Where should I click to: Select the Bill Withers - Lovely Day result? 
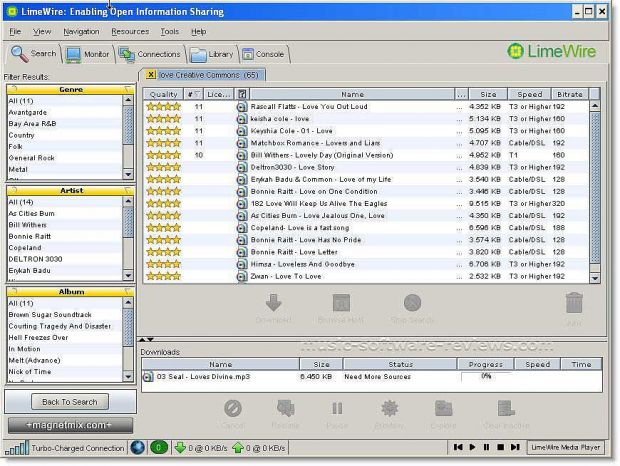click(x=367, y=155)
